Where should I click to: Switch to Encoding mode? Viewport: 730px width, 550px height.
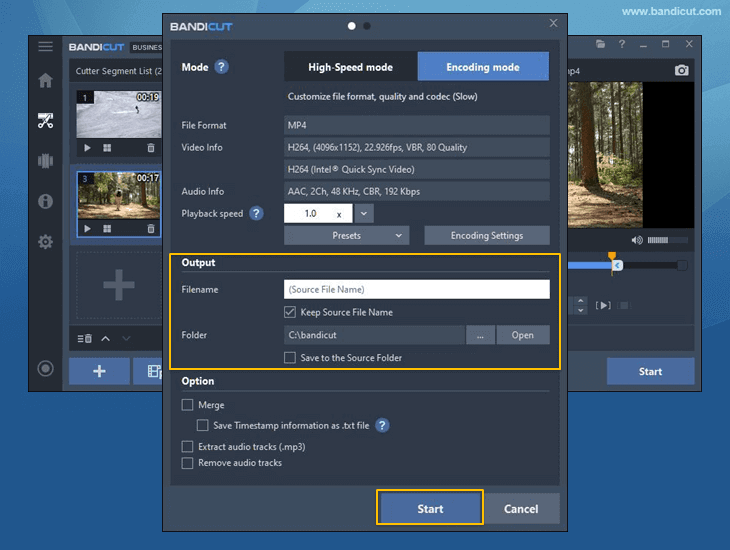(x=483, y=67)
